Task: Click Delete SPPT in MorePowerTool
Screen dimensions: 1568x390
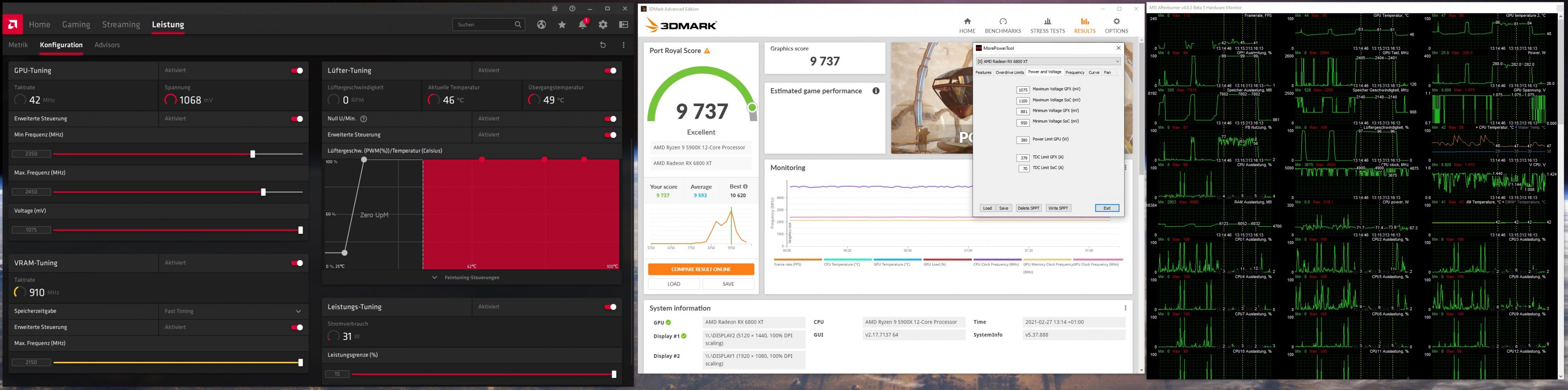Action: point(1029,208)
